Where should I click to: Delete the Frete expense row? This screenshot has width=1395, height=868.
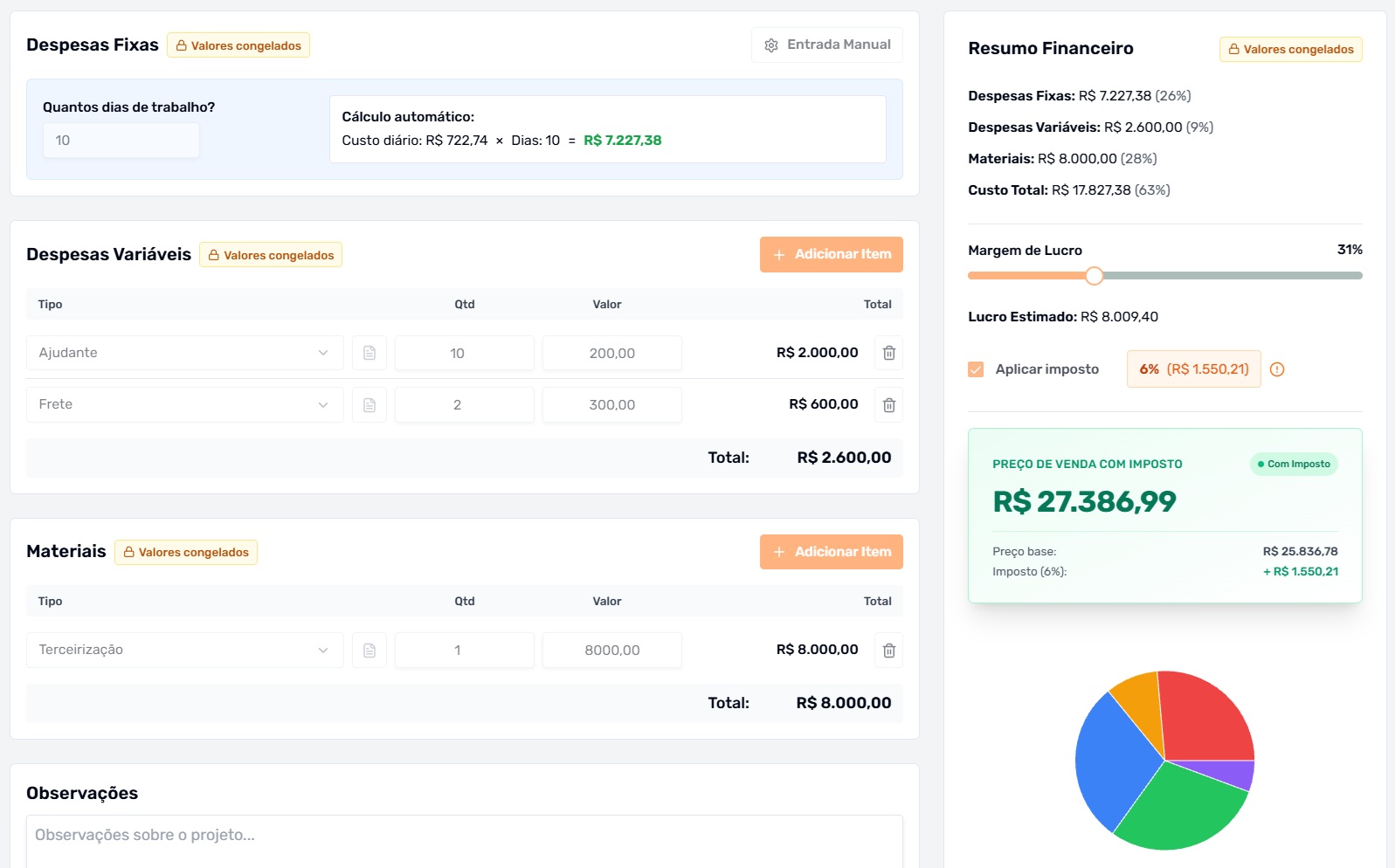point(888,405)
